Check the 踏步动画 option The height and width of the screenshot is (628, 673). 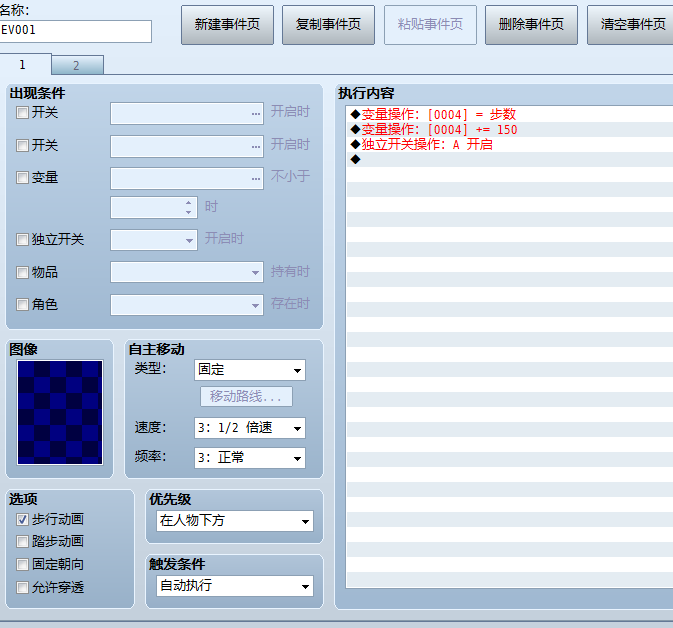22,542
